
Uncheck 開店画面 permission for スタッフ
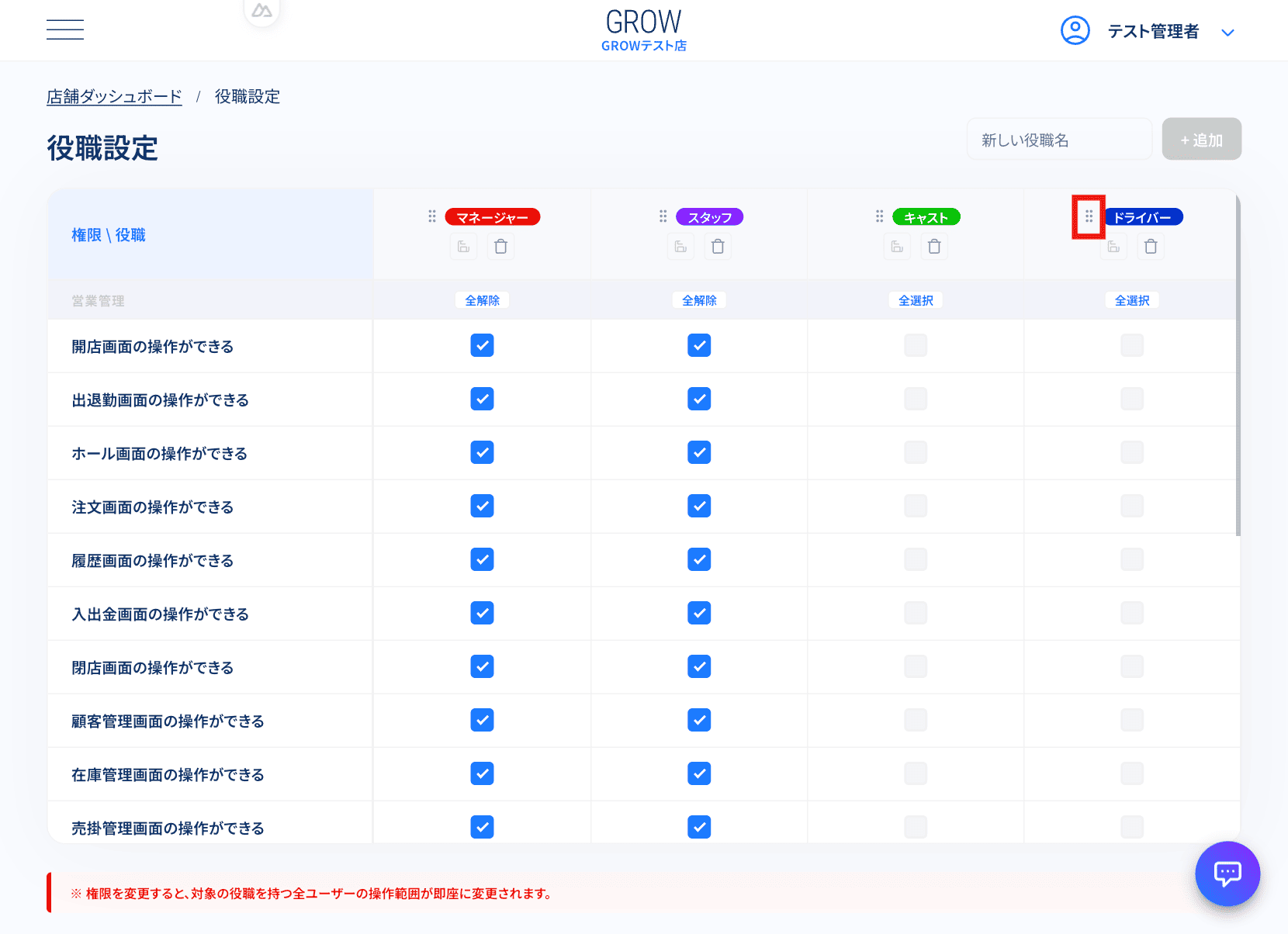click(699, 345)
